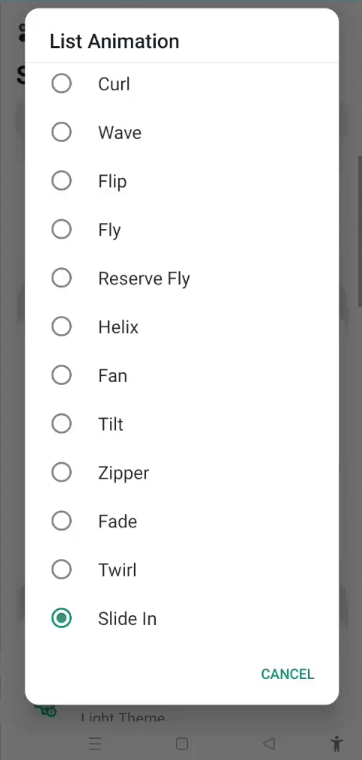
Task: Cancel the List Animation dialog
Action: pos(287,674)
